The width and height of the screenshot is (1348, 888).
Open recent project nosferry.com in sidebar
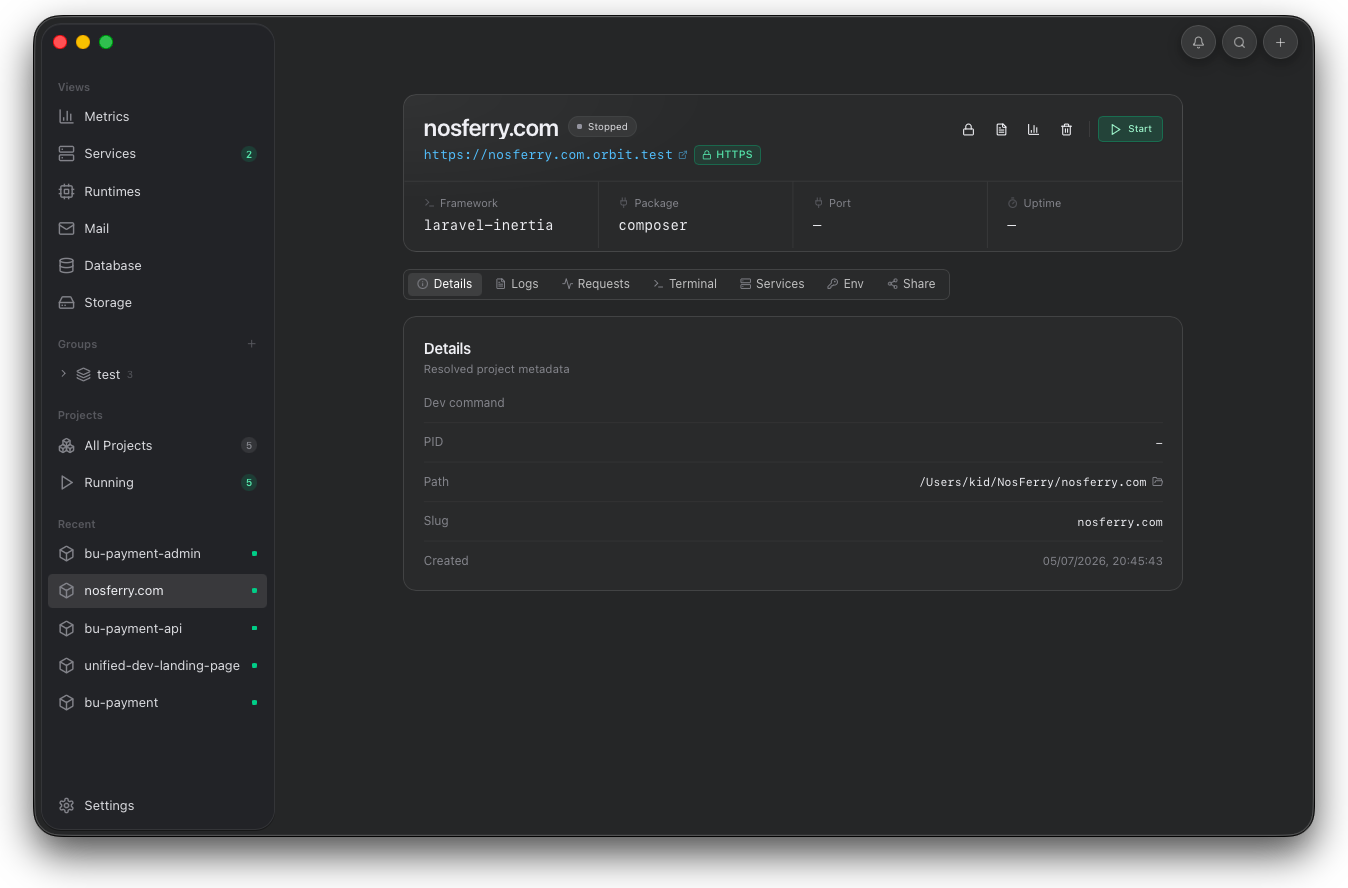coord(158,590)
